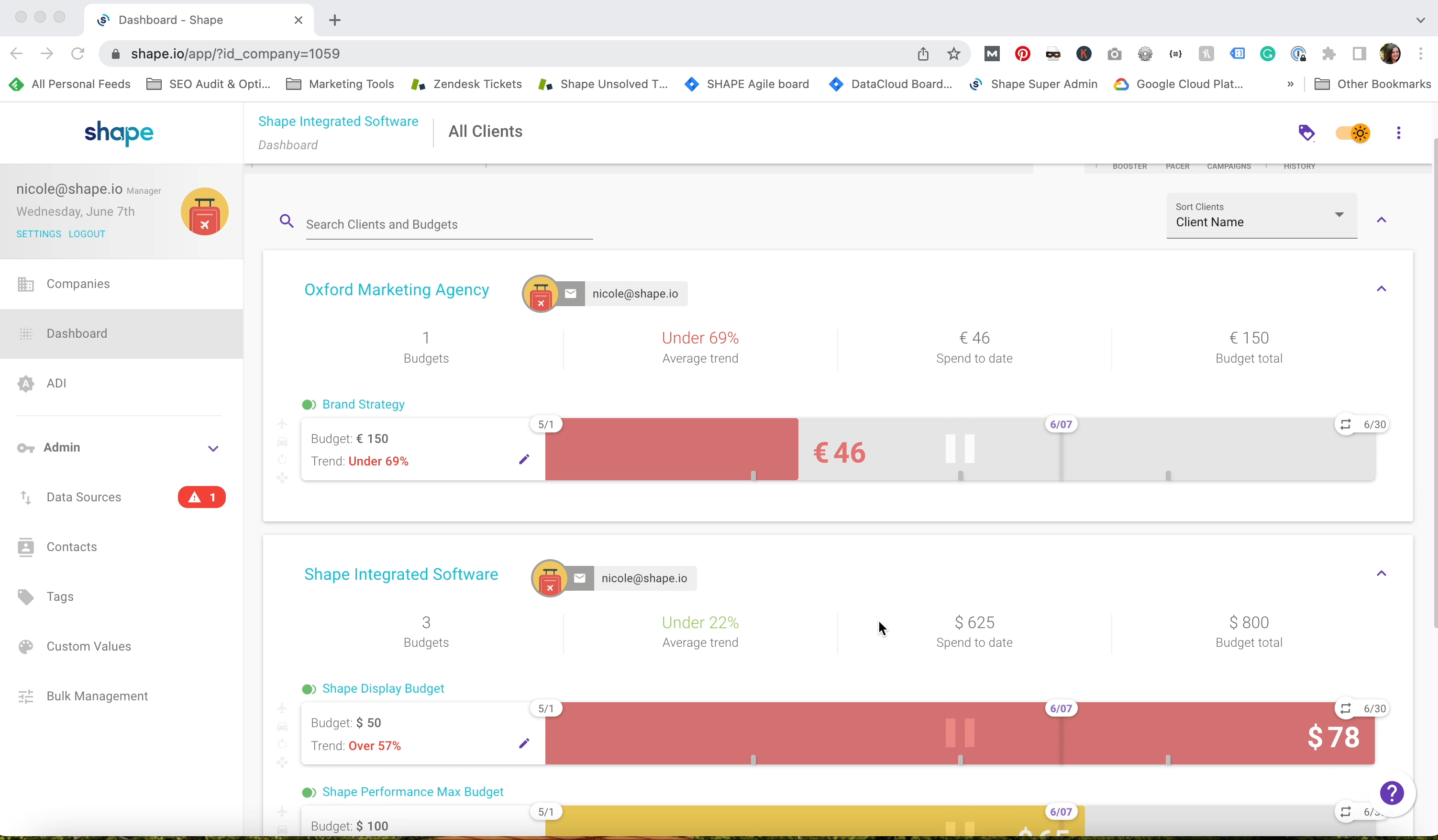
Task: Open Dashboard in the sidebar
Action: [x=122, y=333]
